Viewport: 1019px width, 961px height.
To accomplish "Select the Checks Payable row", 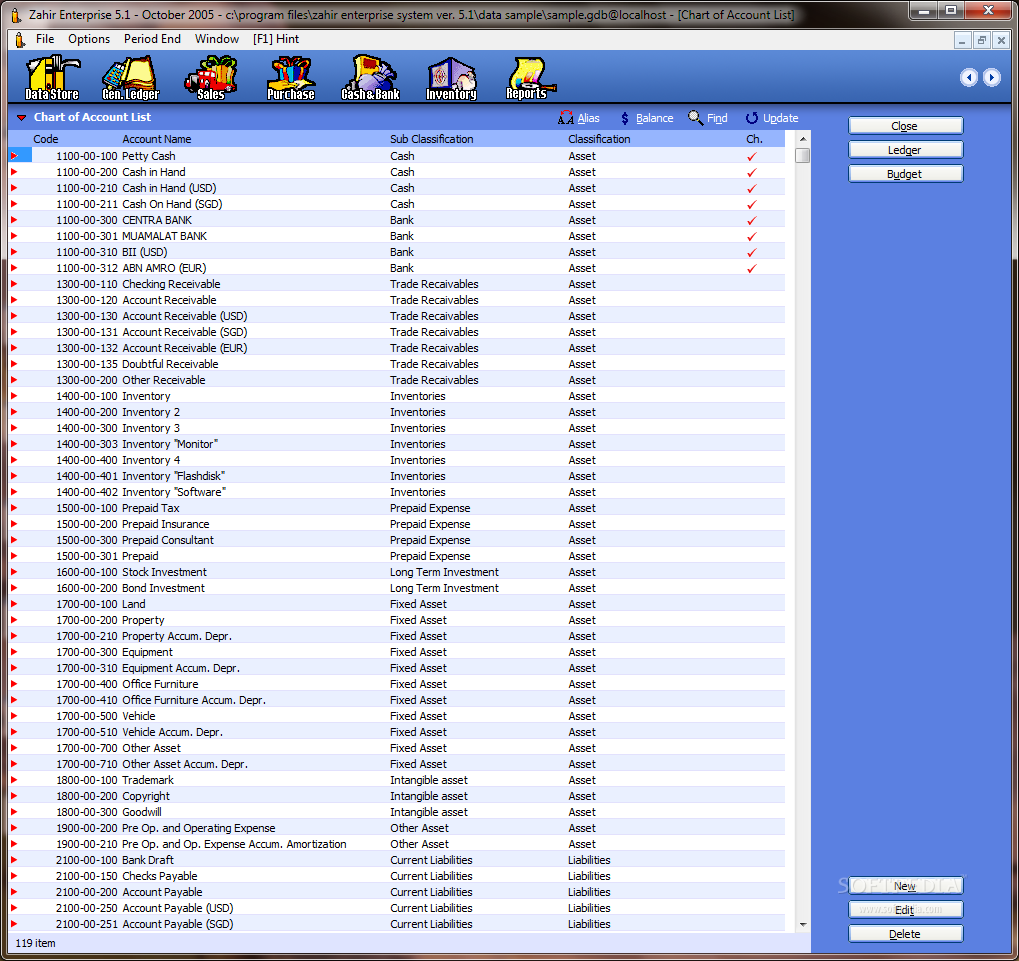I will pos(396,876).
